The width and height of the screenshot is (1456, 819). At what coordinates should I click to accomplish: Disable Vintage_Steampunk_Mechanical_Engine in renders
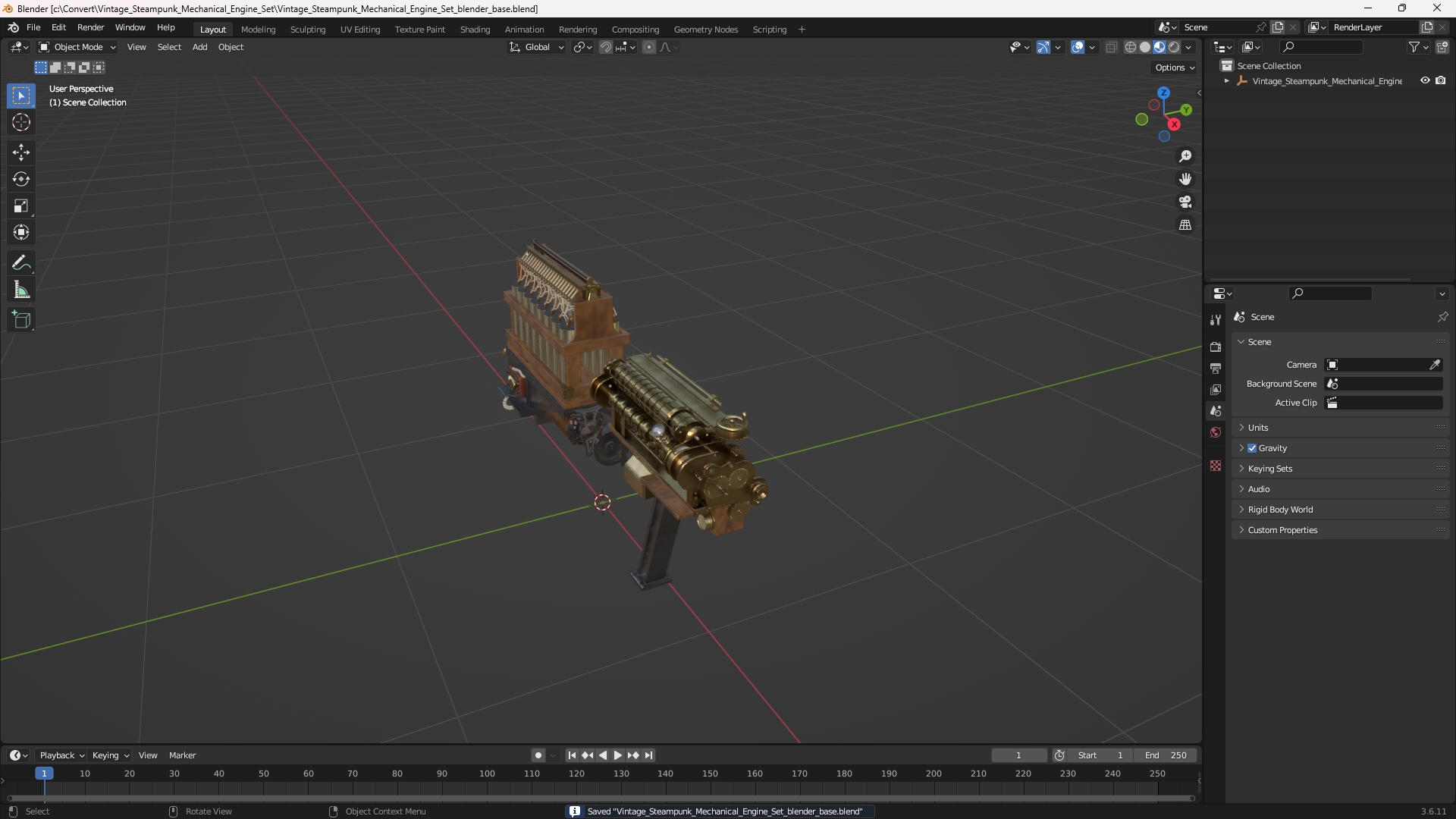[1441, 80]
